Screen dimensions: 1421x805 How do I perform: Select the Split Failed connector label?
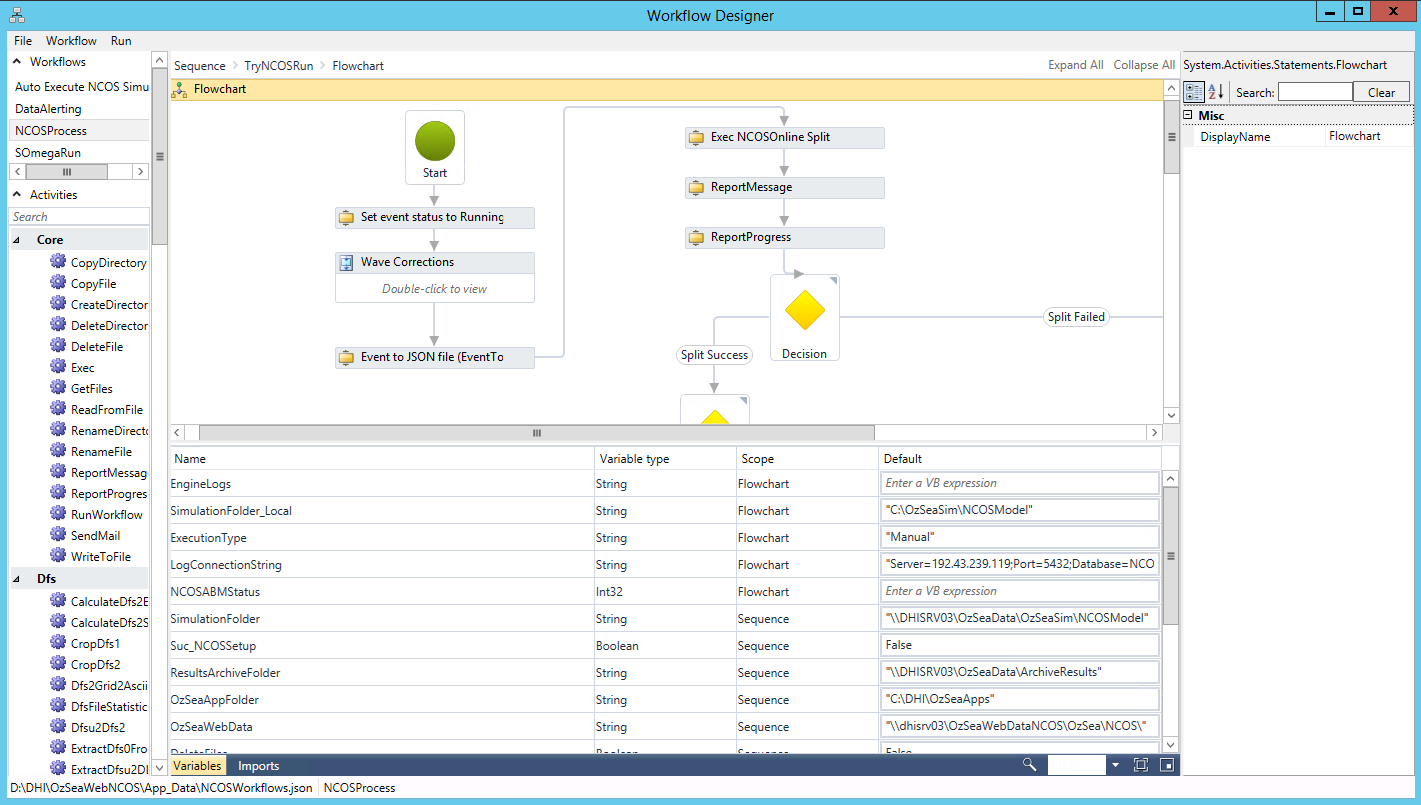(x=1076, y=317)
